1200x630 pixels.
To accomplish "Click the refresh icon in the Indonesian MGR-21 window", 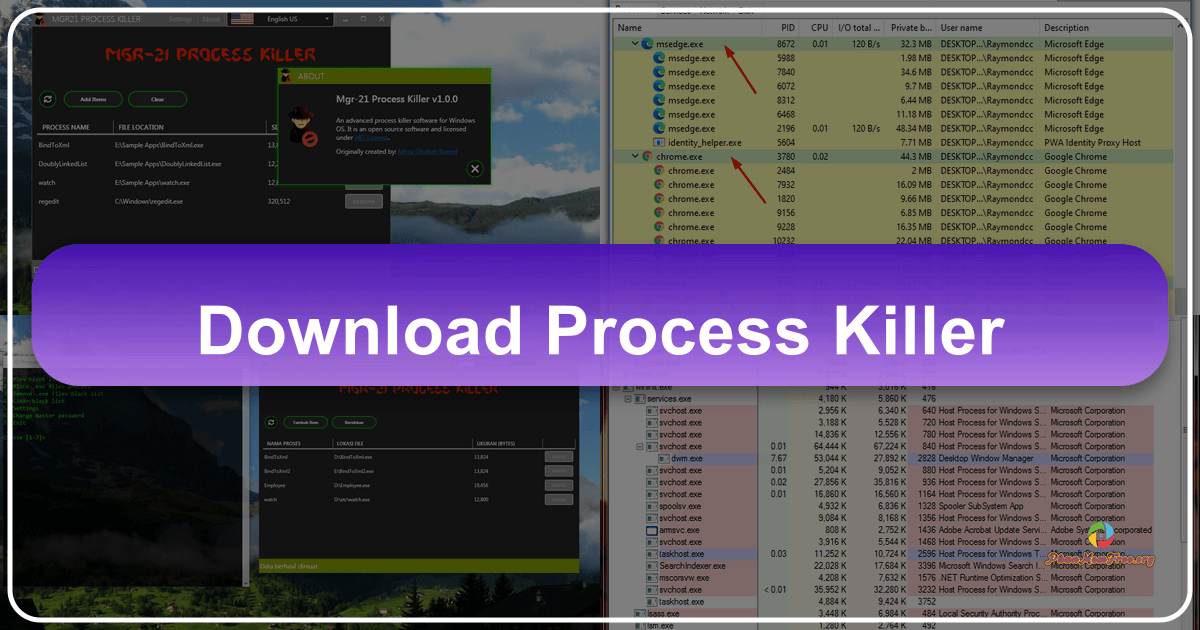I will coord(271,422).
